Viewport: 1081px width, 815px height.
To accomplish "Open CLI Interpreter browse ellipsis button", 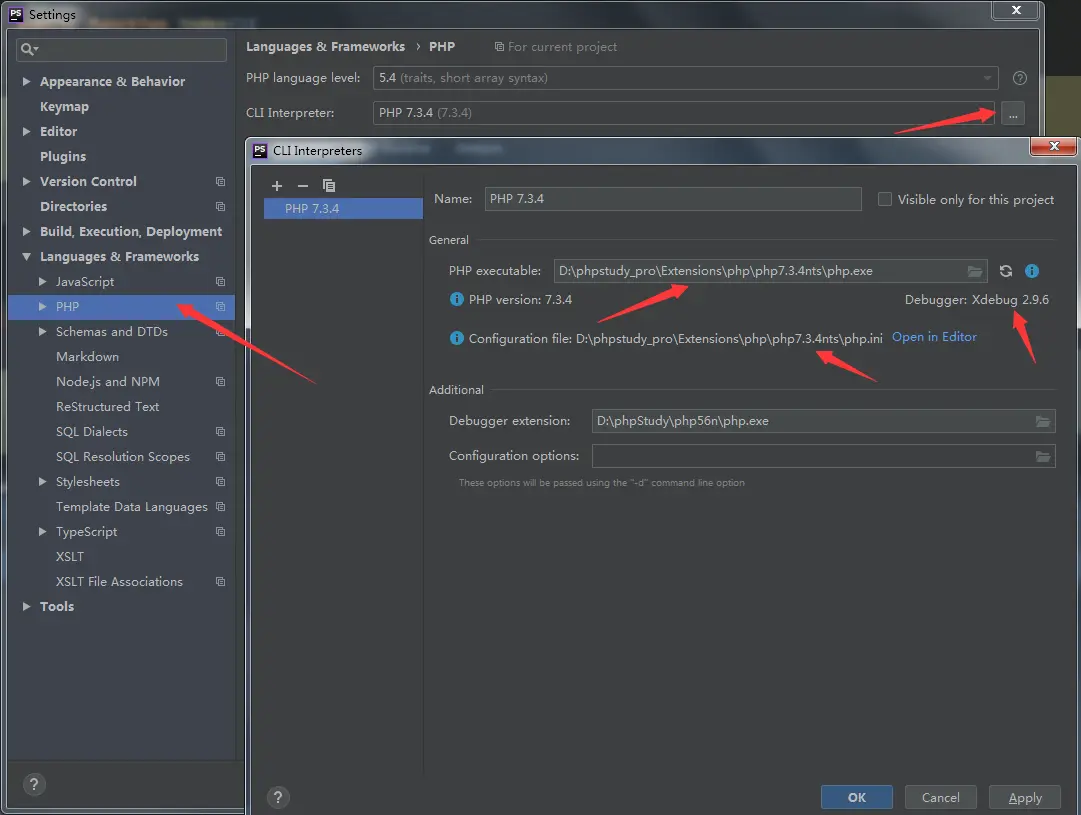I will point(1013,113).
